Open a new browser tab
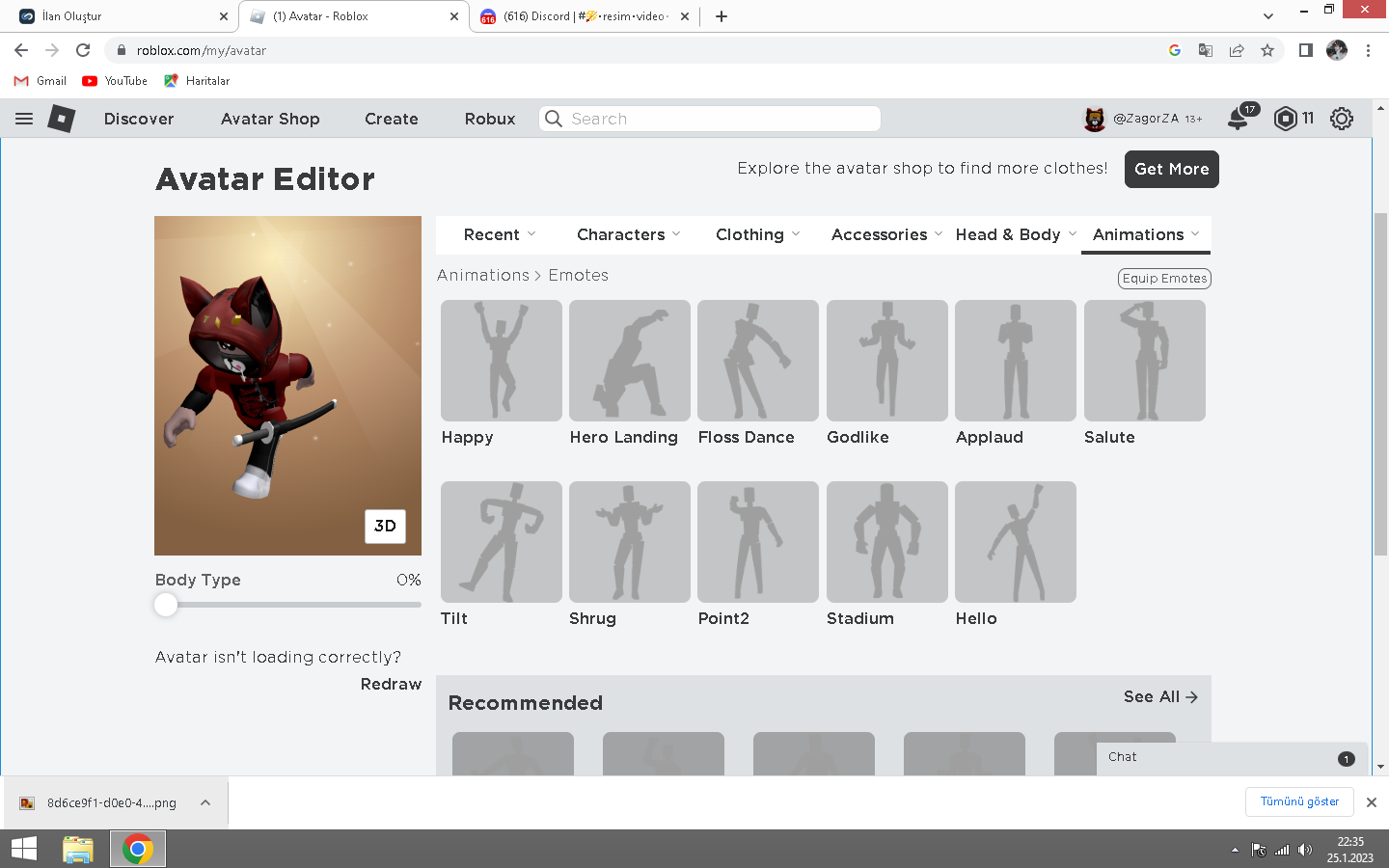The width and height of the screenshot is (1389, 868). 722,16
